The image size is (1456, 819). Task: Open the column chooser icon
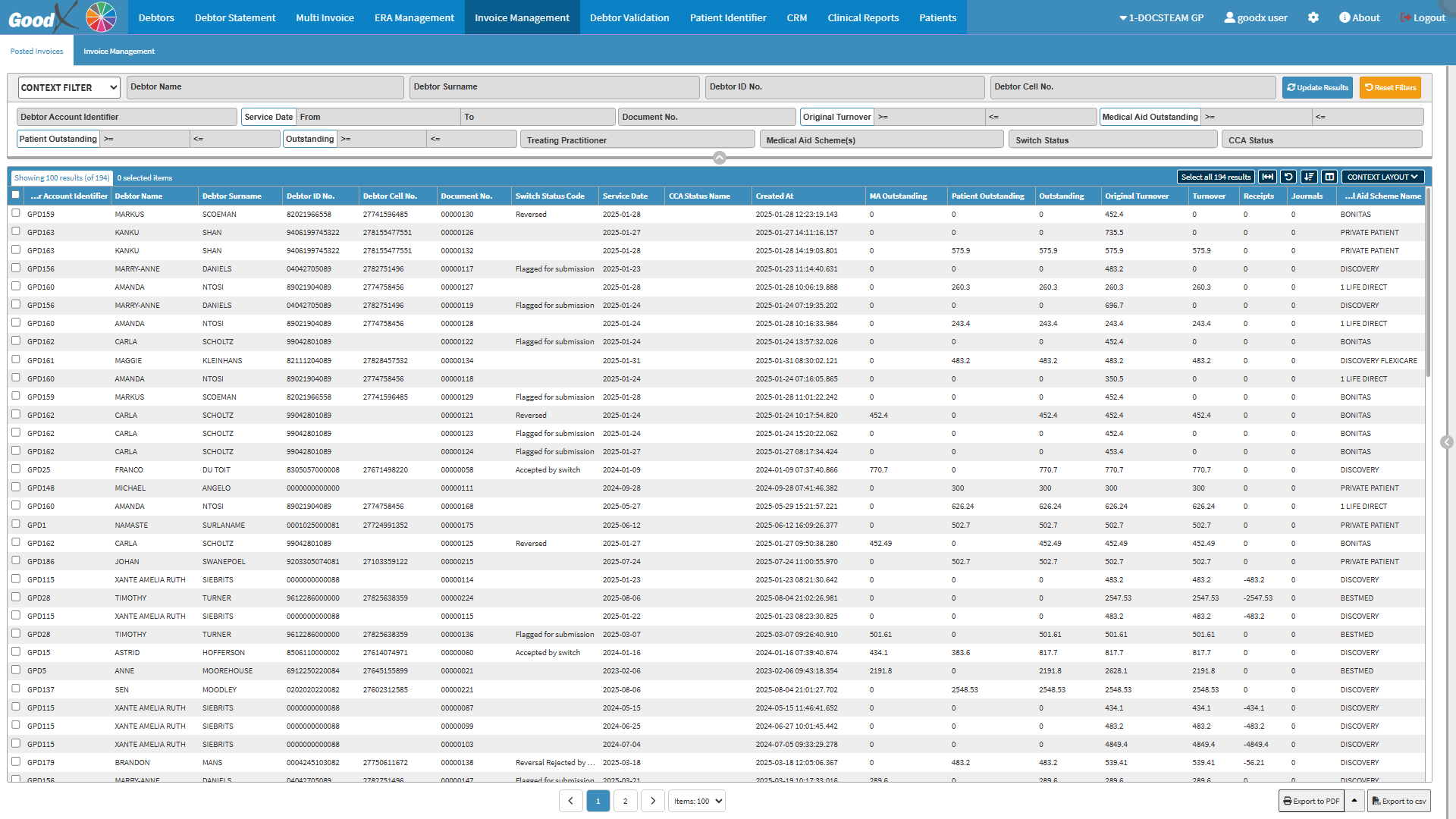[1329, 177]
